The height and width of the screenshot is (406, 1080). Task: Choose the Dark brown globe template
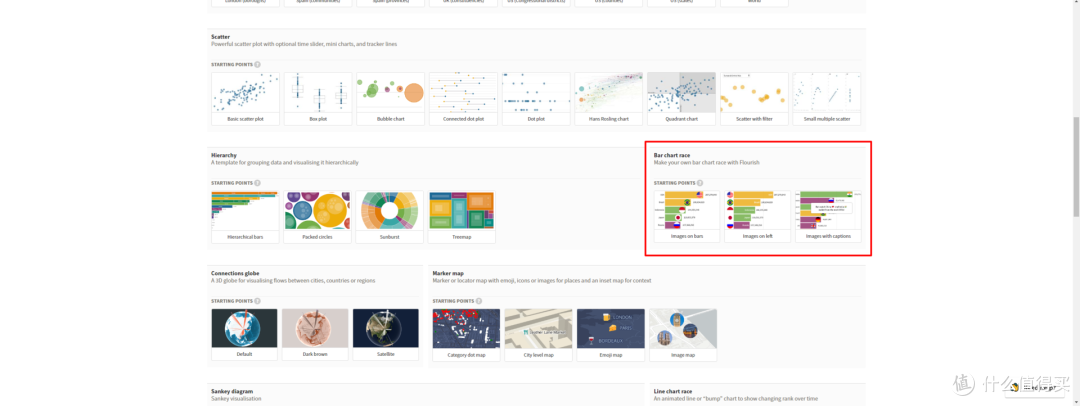coord(315,334)
